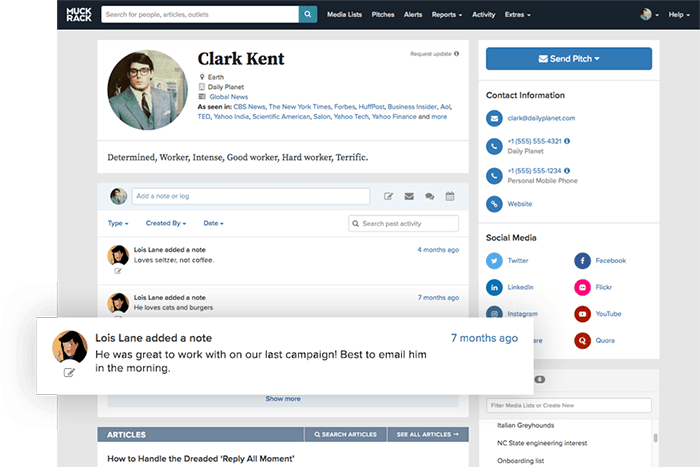Click info icon beside +1 (555) 555-1234
700x467 pixels.
pos(567,171)
